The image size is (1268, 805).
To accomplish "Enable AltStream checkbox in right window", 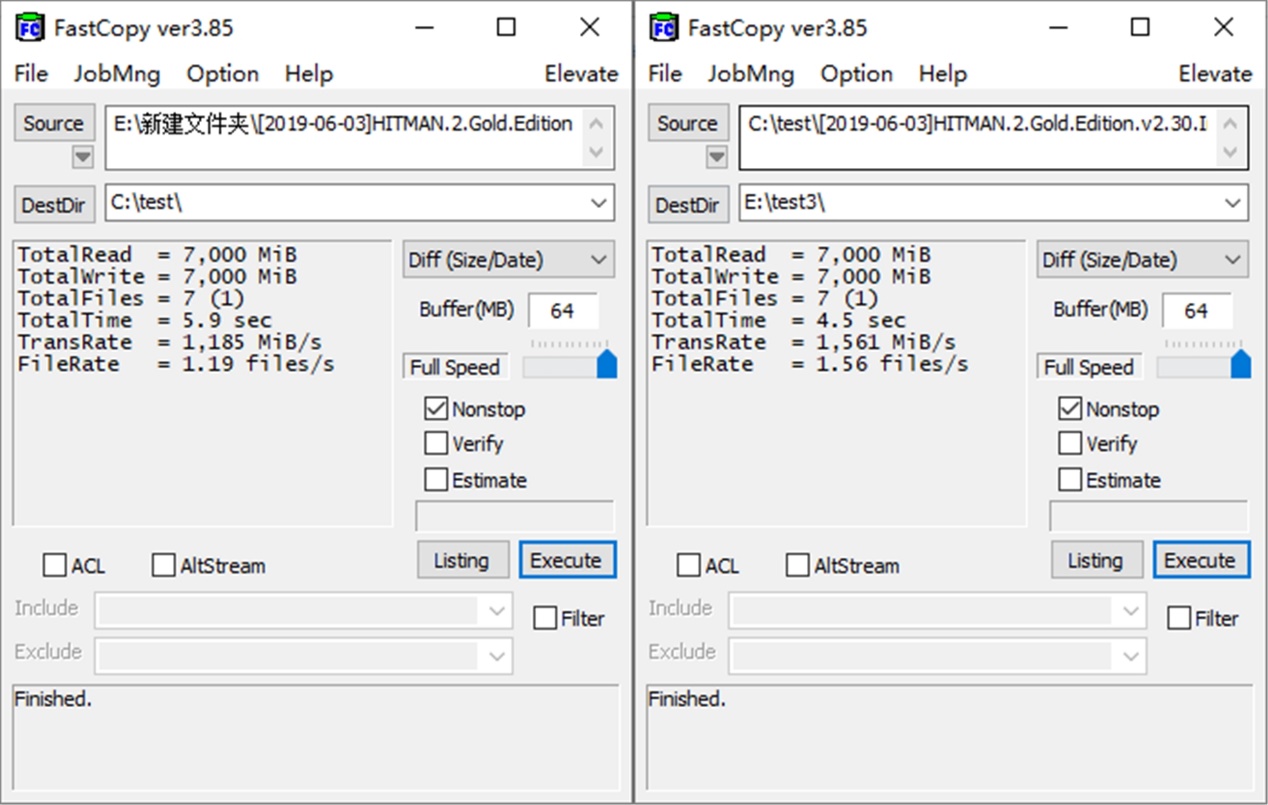I will 798,565.
